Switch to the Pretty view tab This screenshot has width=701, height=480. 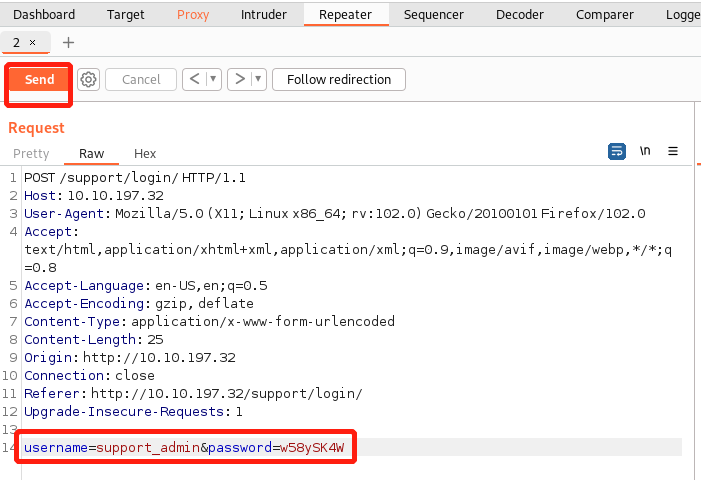click(x=31, y=154)
